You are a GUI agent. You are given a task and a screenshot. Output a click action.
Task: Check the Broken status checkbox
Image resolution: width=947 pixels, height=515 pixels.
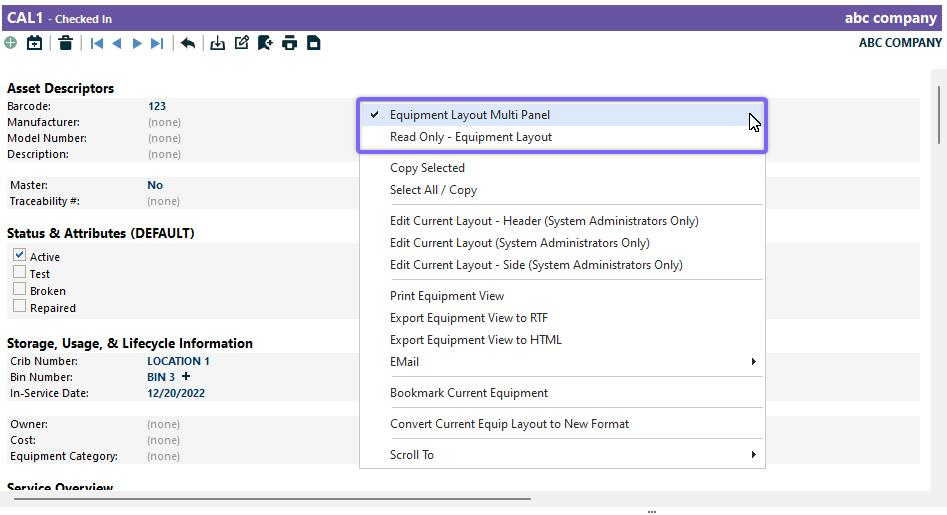[19, 290]
